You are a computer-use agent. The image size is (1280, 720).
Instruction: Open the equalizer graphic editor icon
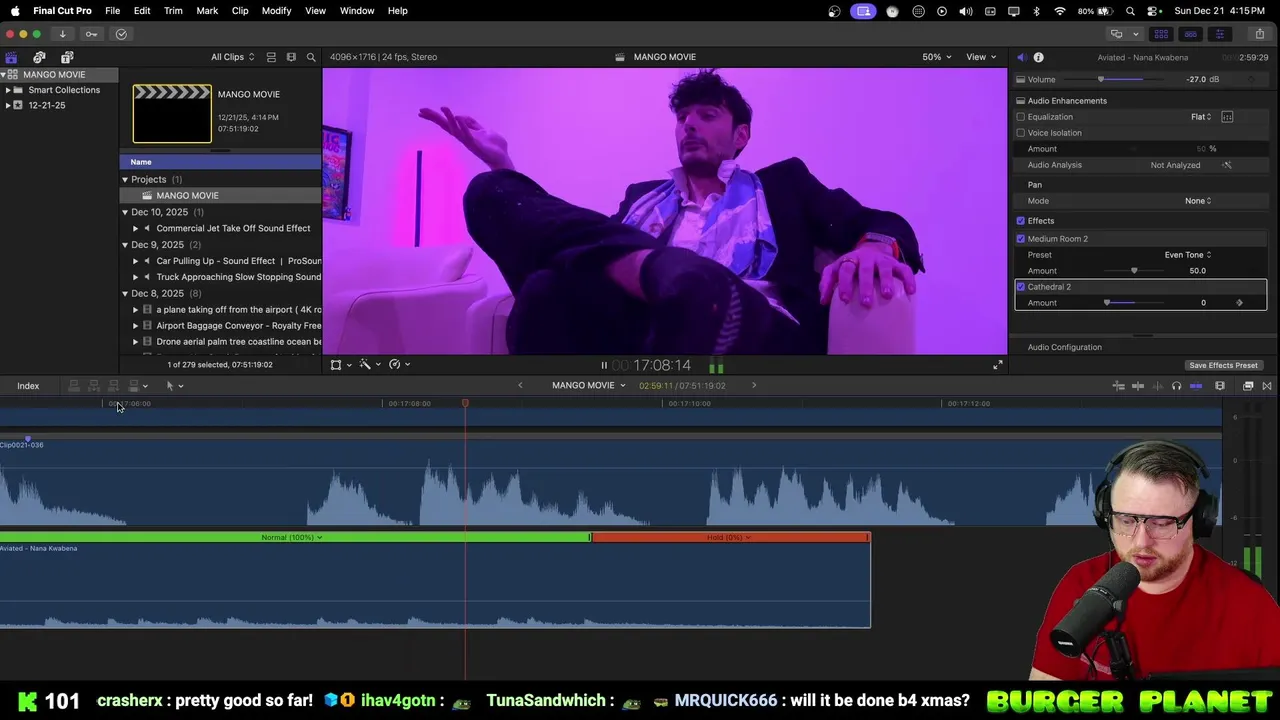pos(1227,117)
